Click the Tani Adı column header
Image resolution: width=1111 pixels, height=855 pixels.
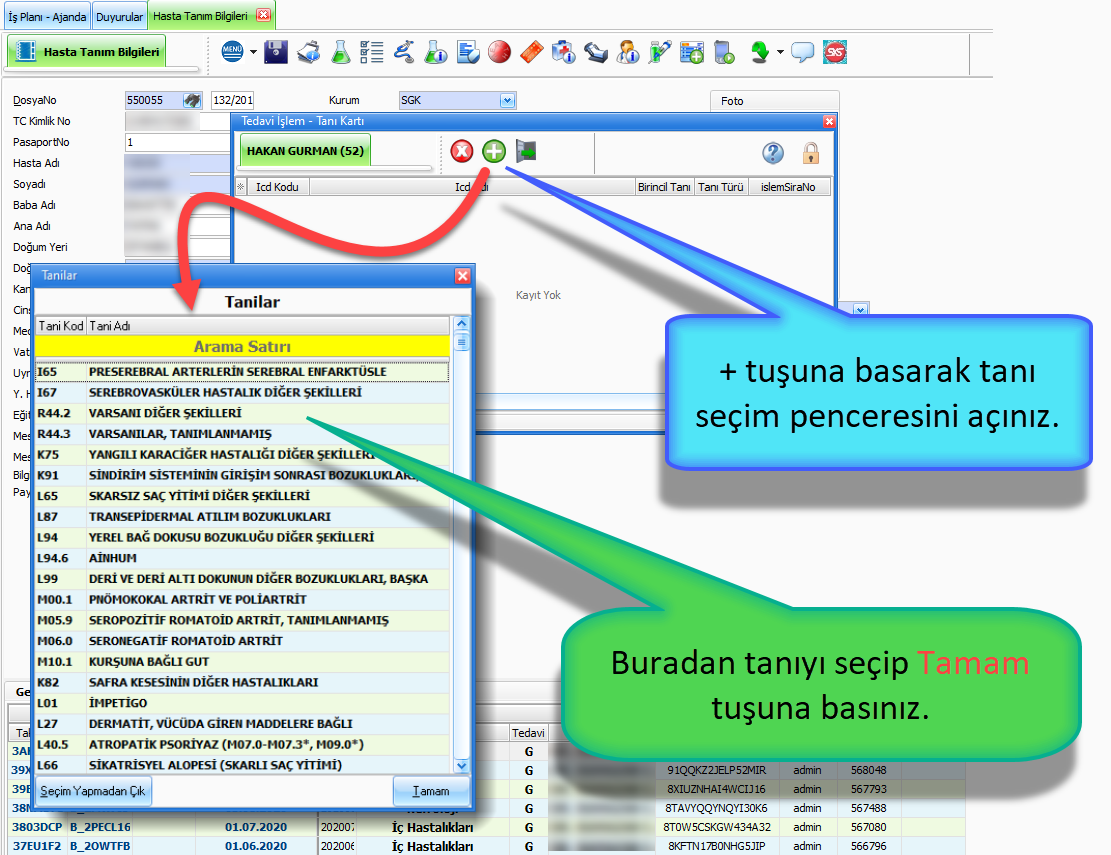click(268, 326)
